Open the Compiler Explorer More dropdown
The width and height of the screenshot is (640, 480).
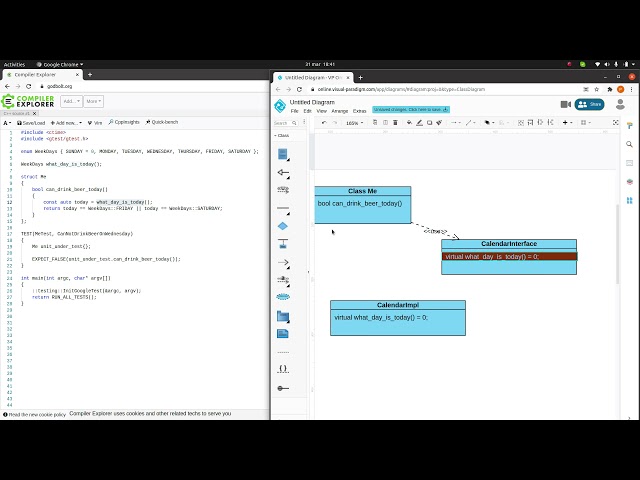[93, 101]
